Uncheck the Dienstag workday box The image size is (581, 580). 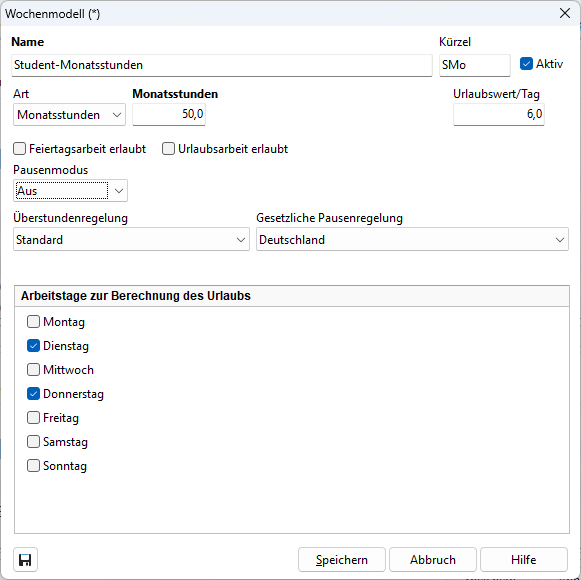tap(33, 345)
